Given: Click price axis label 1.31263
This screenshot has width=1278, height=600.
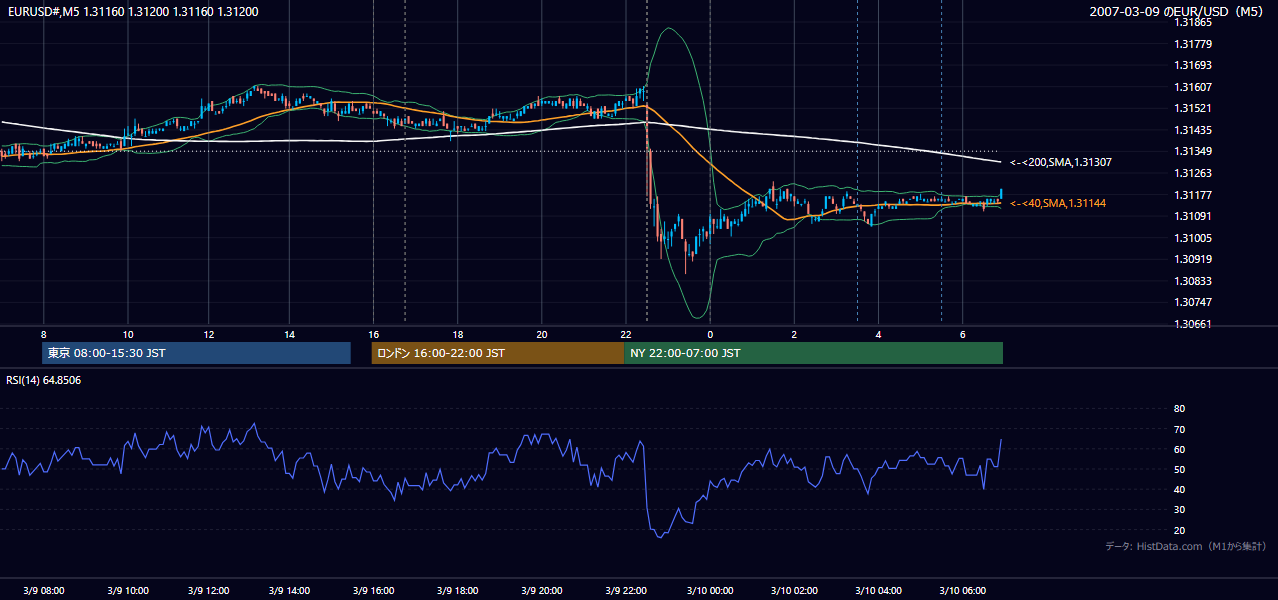Looking at the screenshot, I should [1192, 173].
